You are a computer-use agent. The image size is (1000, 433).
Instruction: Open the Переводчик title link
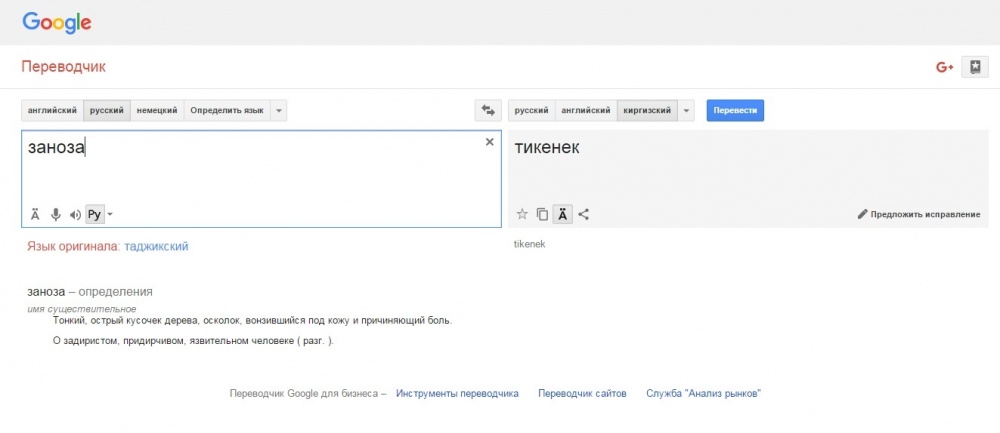(x=64, y=67)
